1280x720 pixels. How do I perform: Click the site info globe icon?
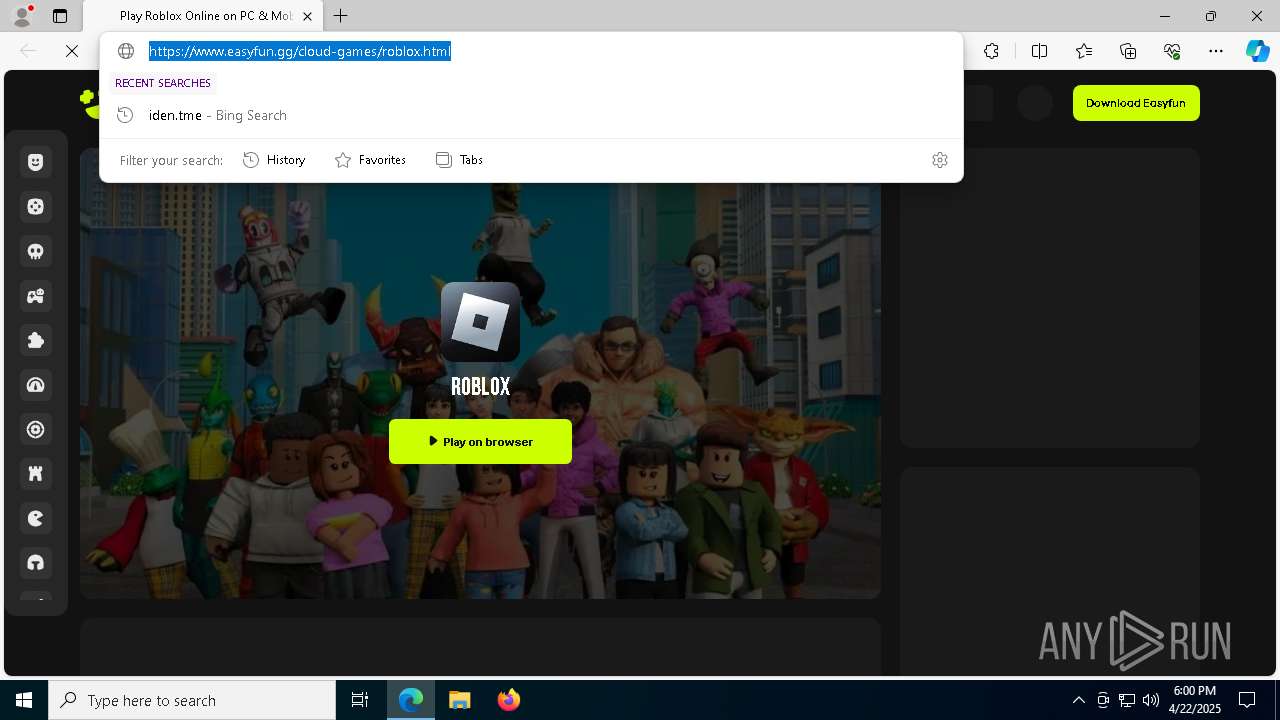[x=126, y=51]
